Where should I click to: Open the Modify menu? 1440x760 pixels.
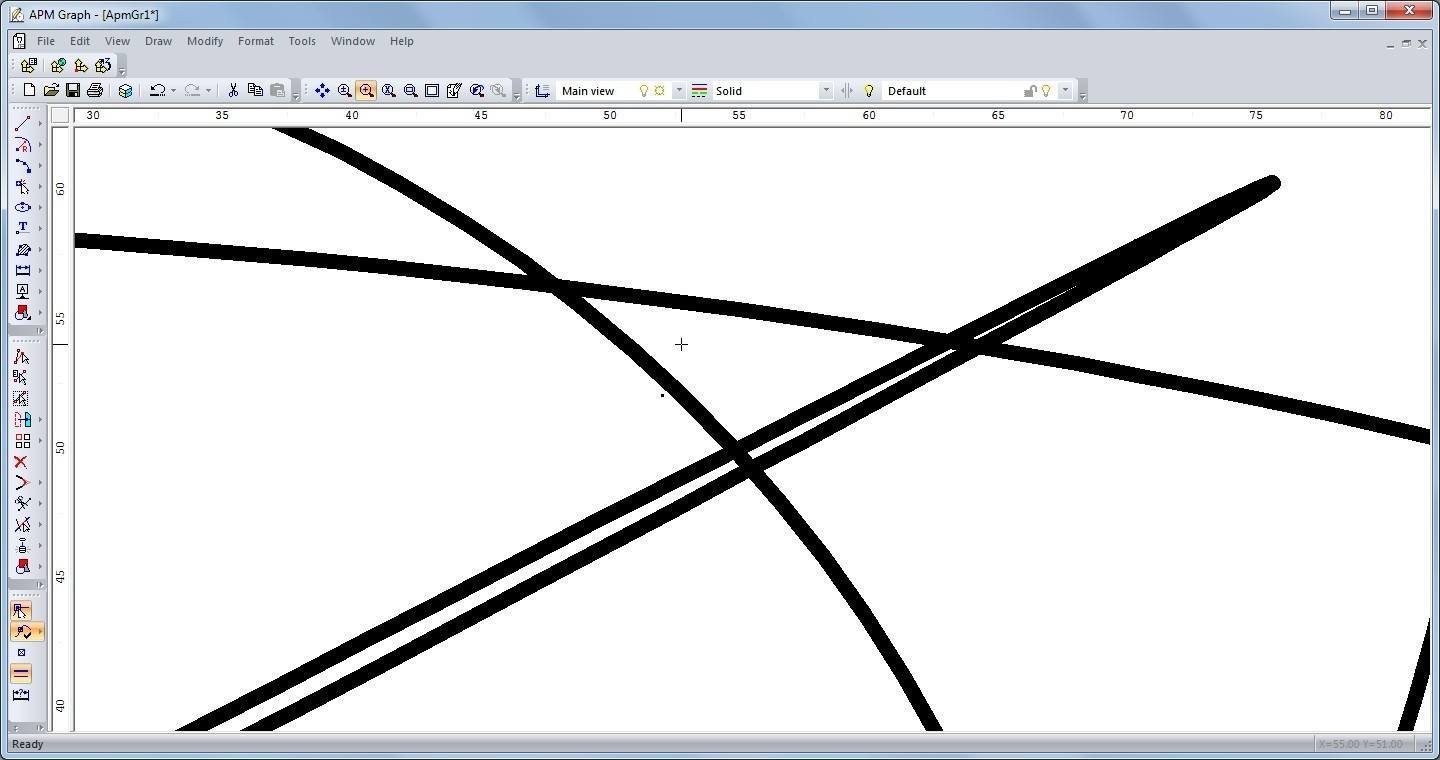pyautogui.click(x=205, y=41)
